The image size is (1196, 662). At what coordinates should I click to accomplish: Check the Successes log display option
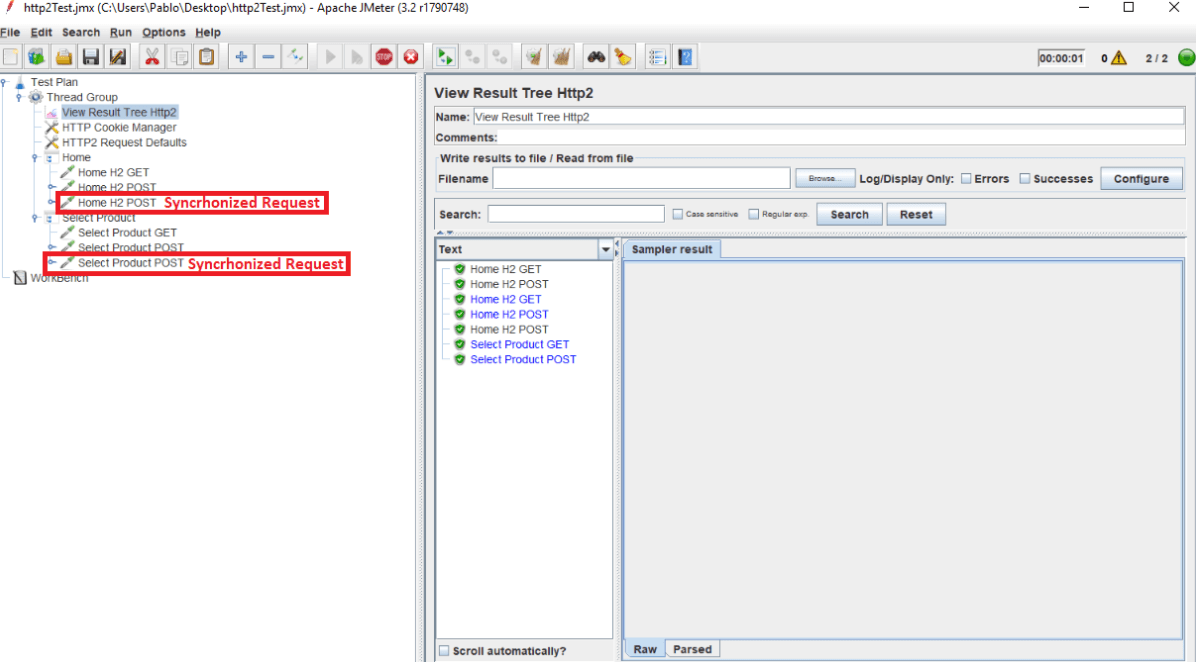tap(1026, 178)
